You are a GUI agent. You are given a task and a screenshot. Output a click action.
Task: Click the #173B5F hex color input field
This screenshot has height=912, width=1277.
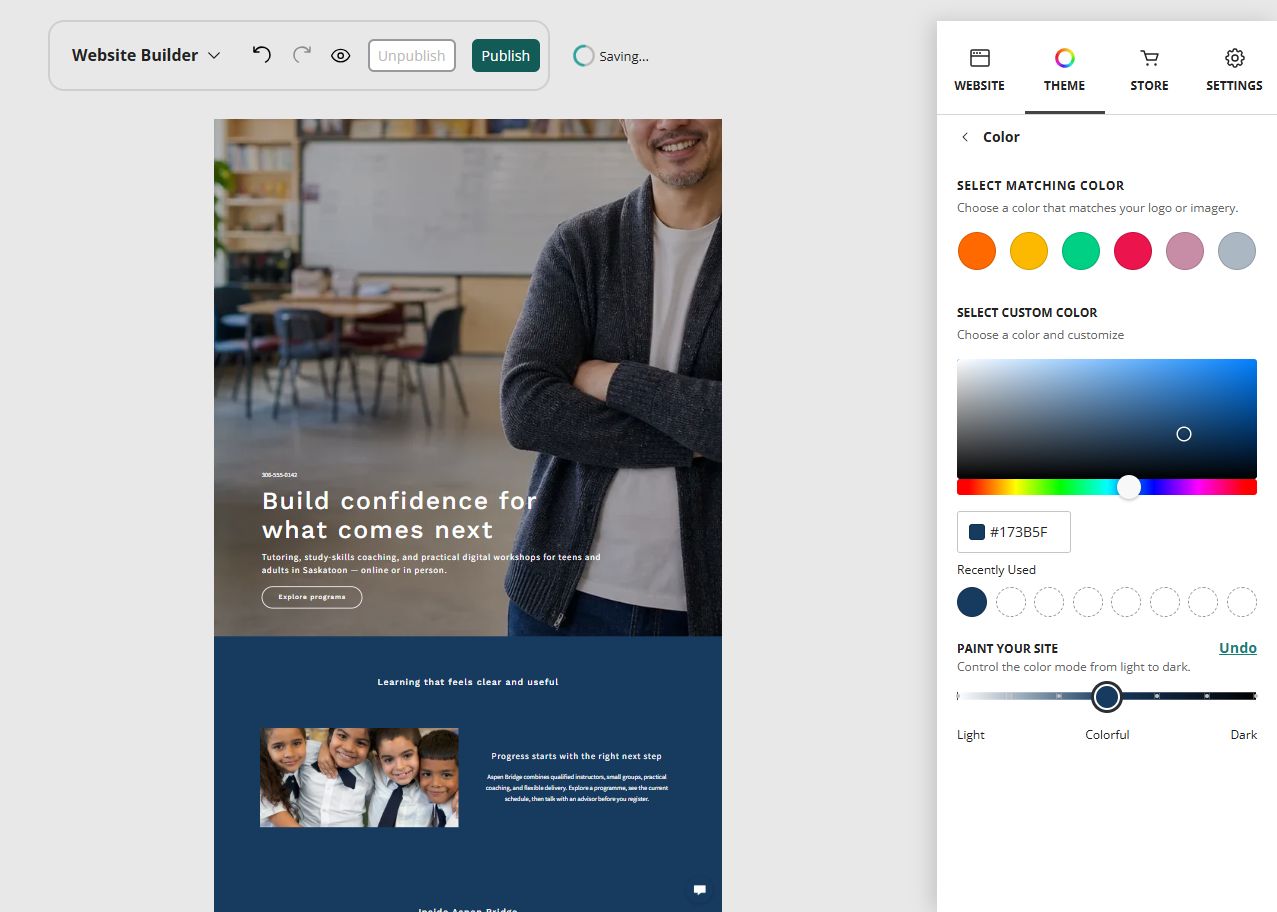[x=1014, y=532]
